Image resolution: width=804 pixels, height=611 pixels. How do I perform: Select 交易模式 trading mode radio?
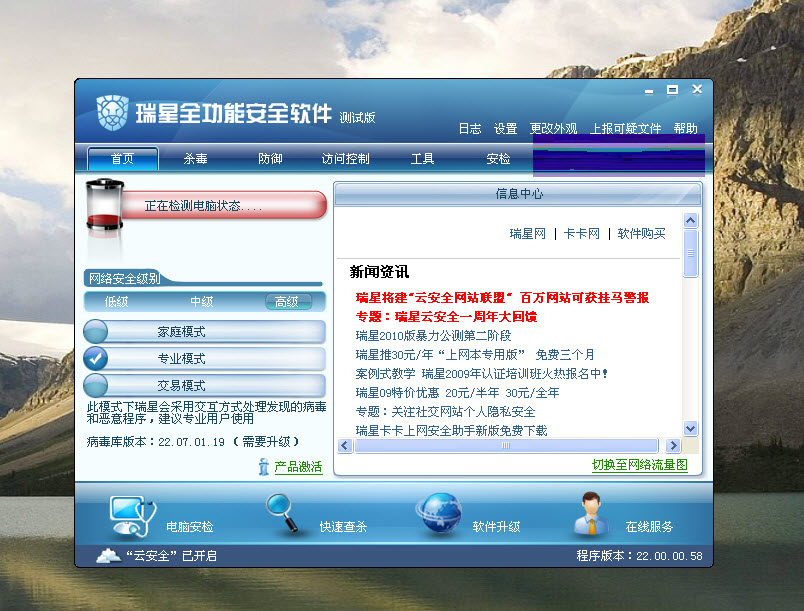coord(95,385)
